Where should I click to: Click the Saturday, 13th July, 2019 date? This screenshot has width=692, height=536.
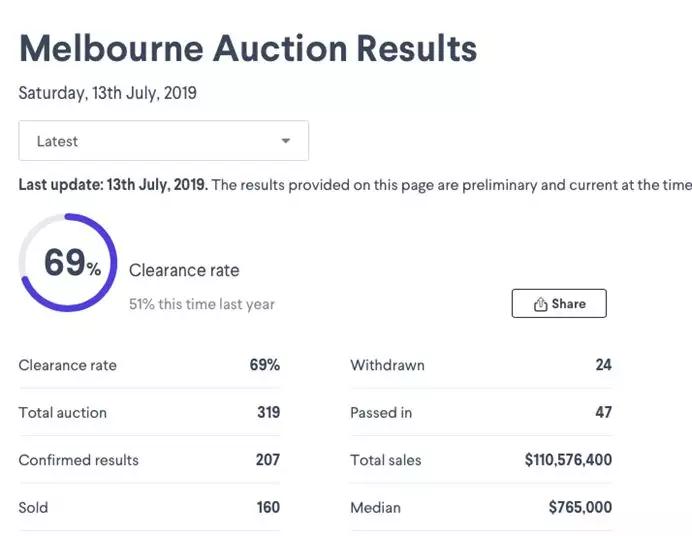(108, 93)
